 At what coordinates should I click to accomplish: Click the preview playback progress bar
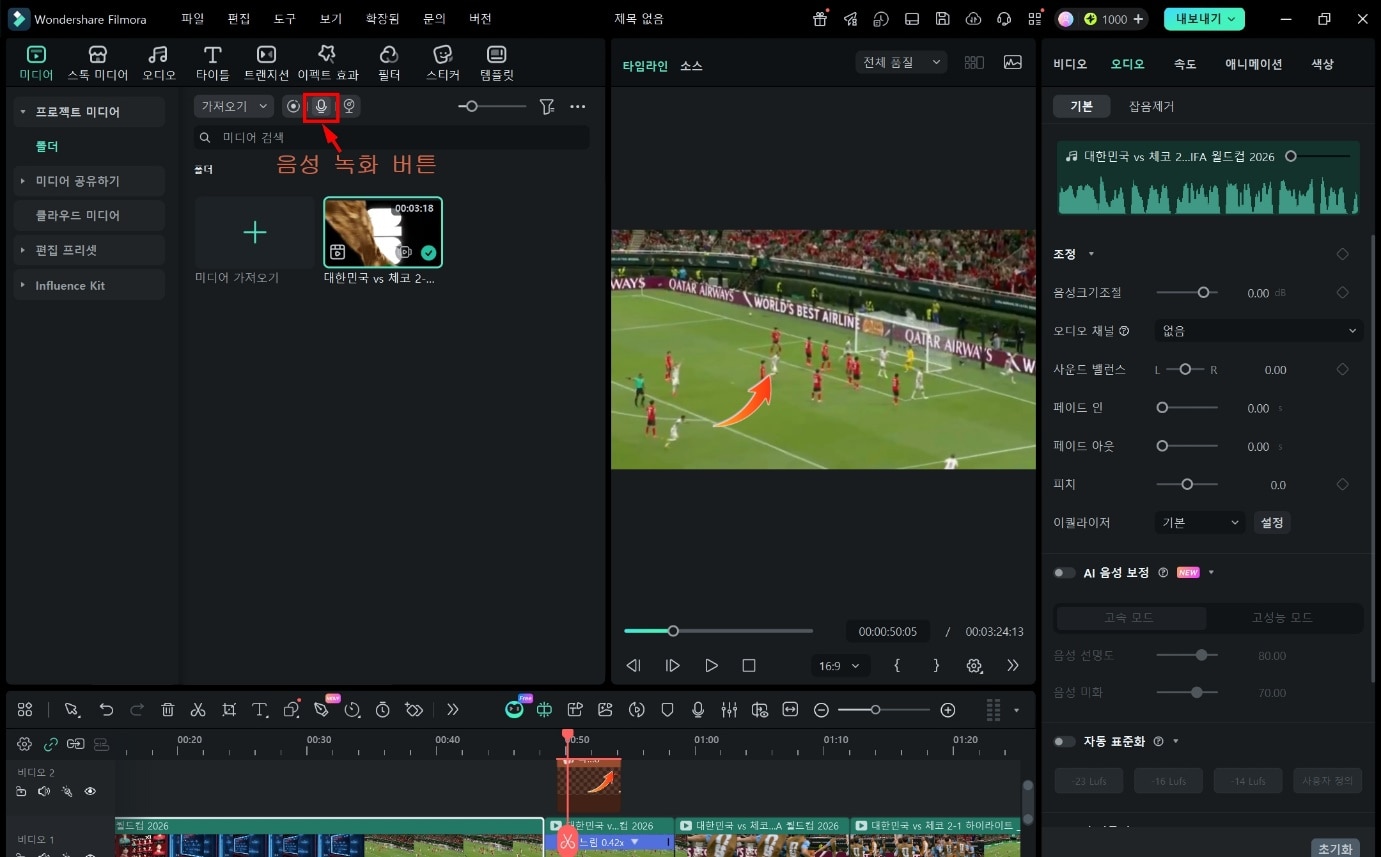coord(718,631)
